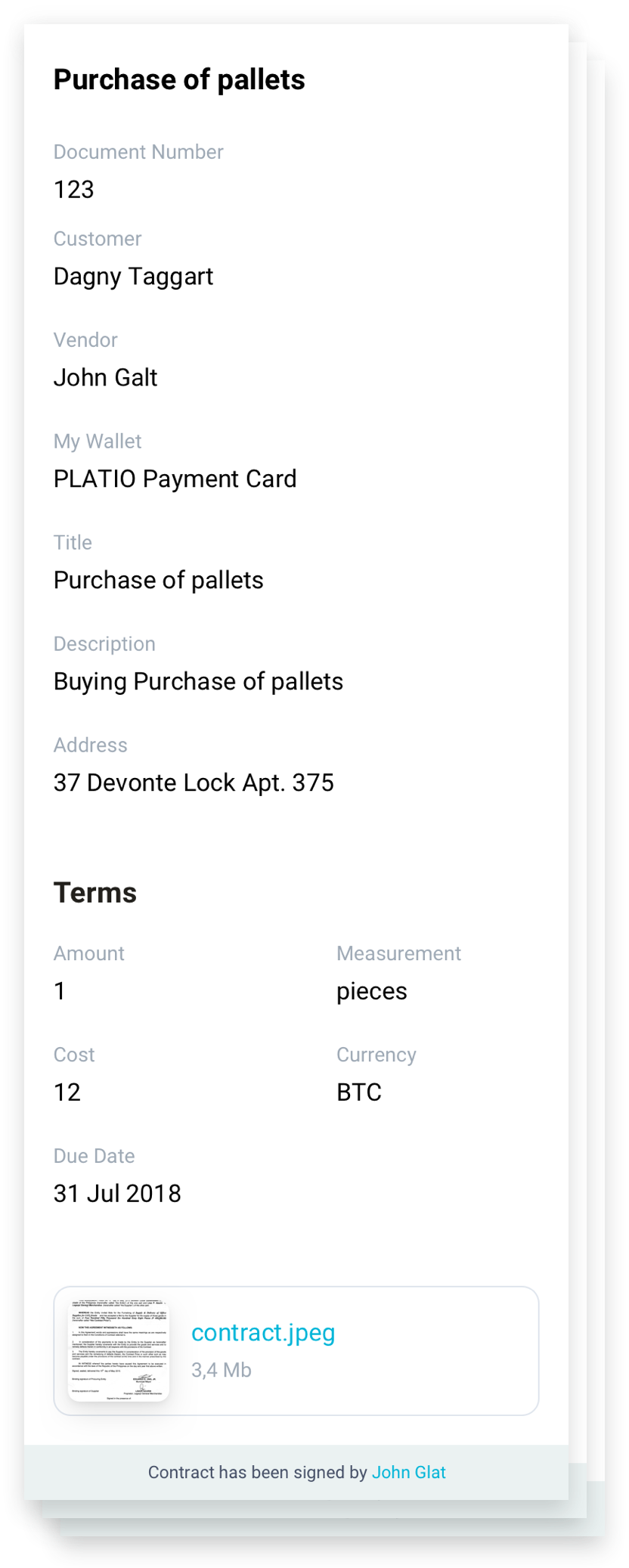This screenshot has height=1568, width=629.
Task: Click the Currency value BTC
Action: click(359, 1092)
